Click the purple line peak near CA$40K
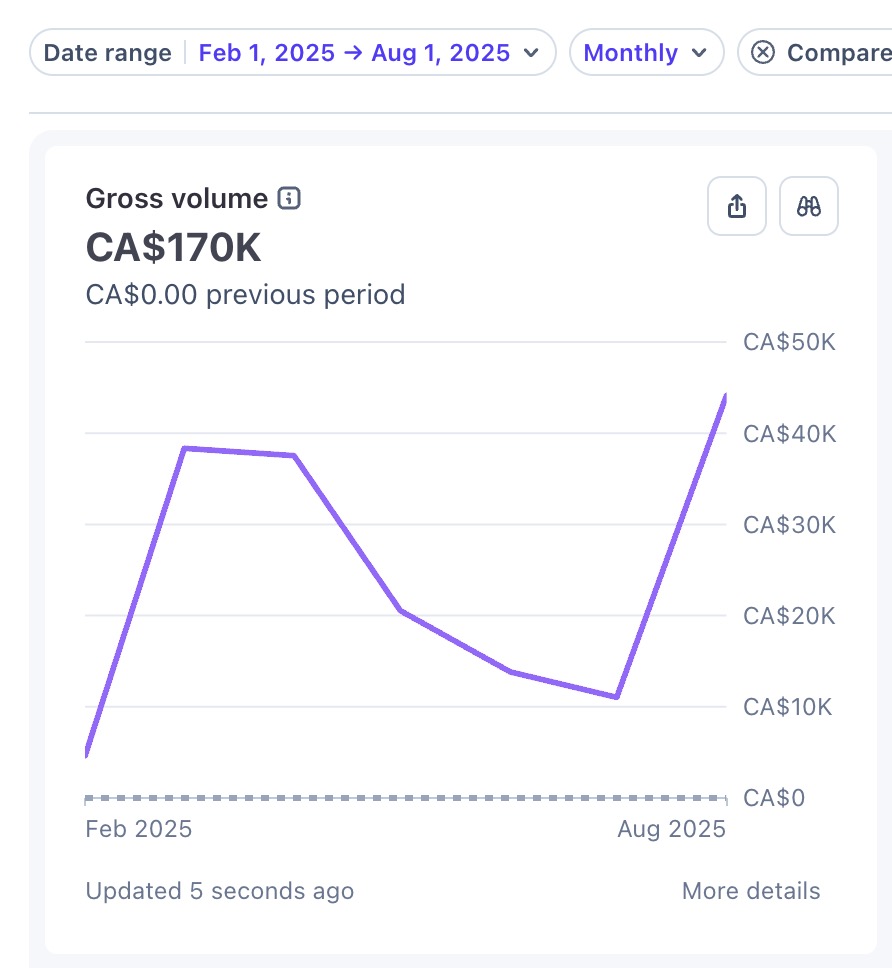This screenshot has width=892, height=968. pos(185,448)
